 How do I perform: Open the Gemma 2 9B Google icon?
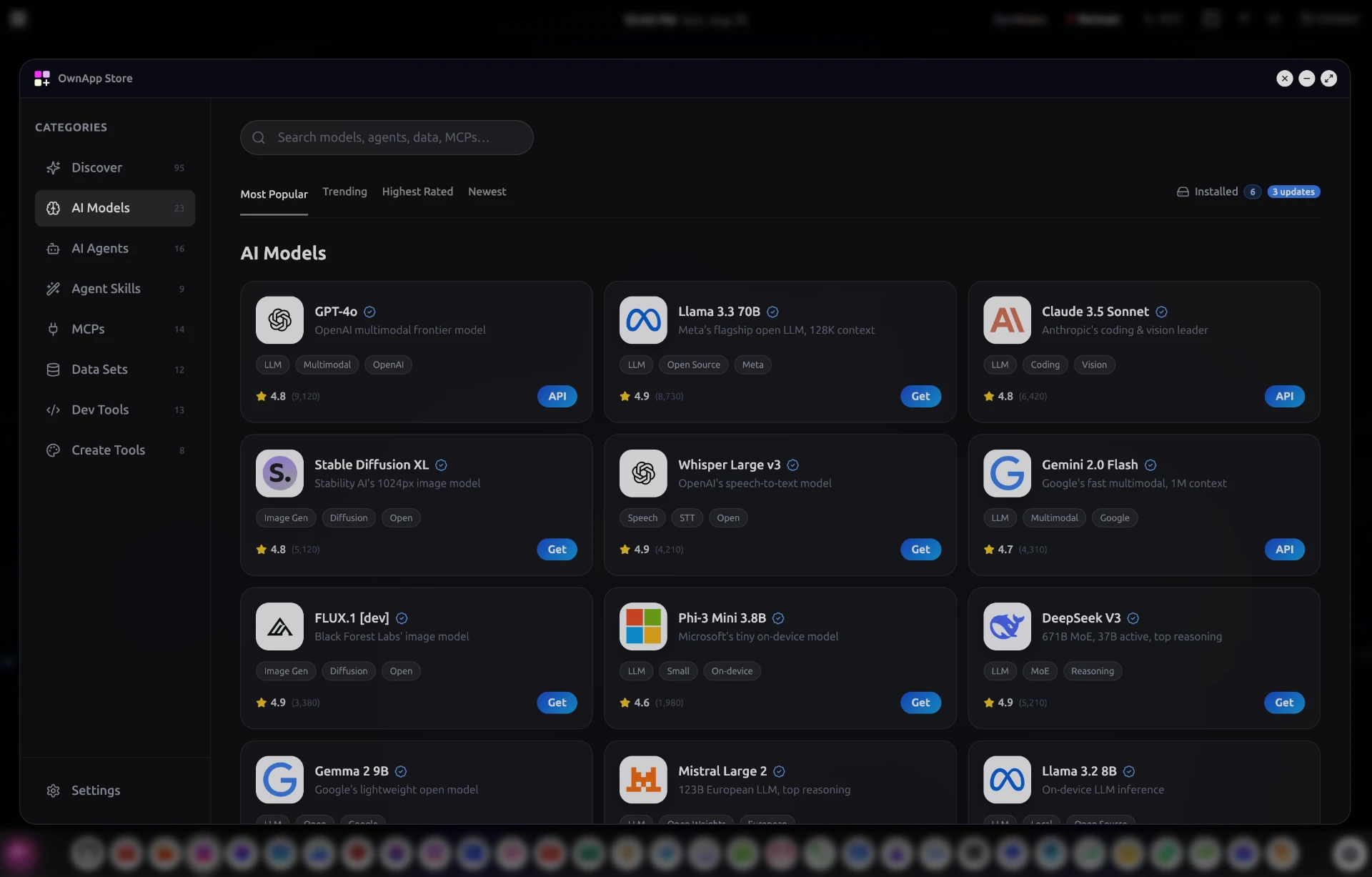click(x=279, y=780)
